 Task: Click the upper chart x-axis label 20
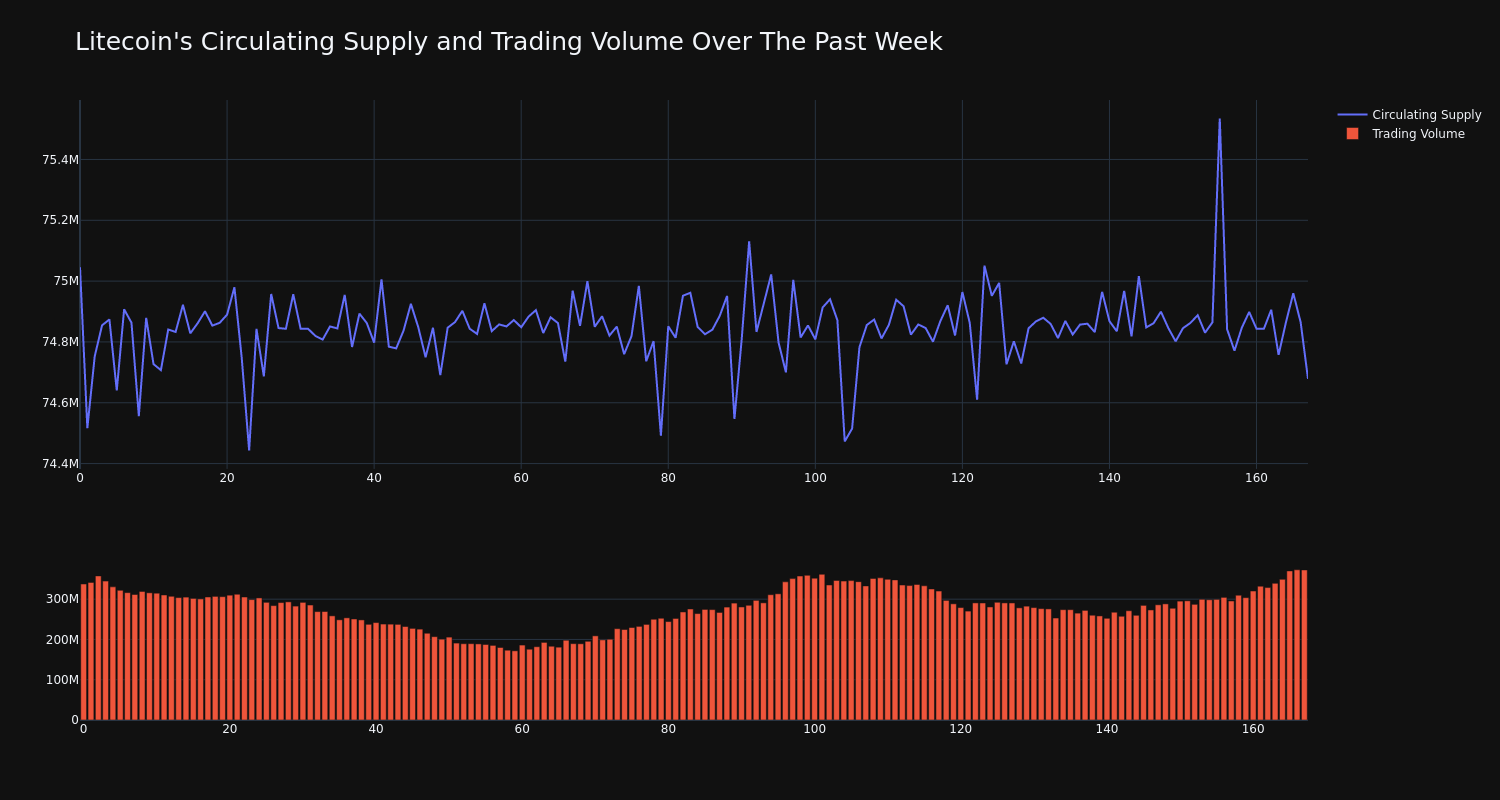[x=227, y=478]
